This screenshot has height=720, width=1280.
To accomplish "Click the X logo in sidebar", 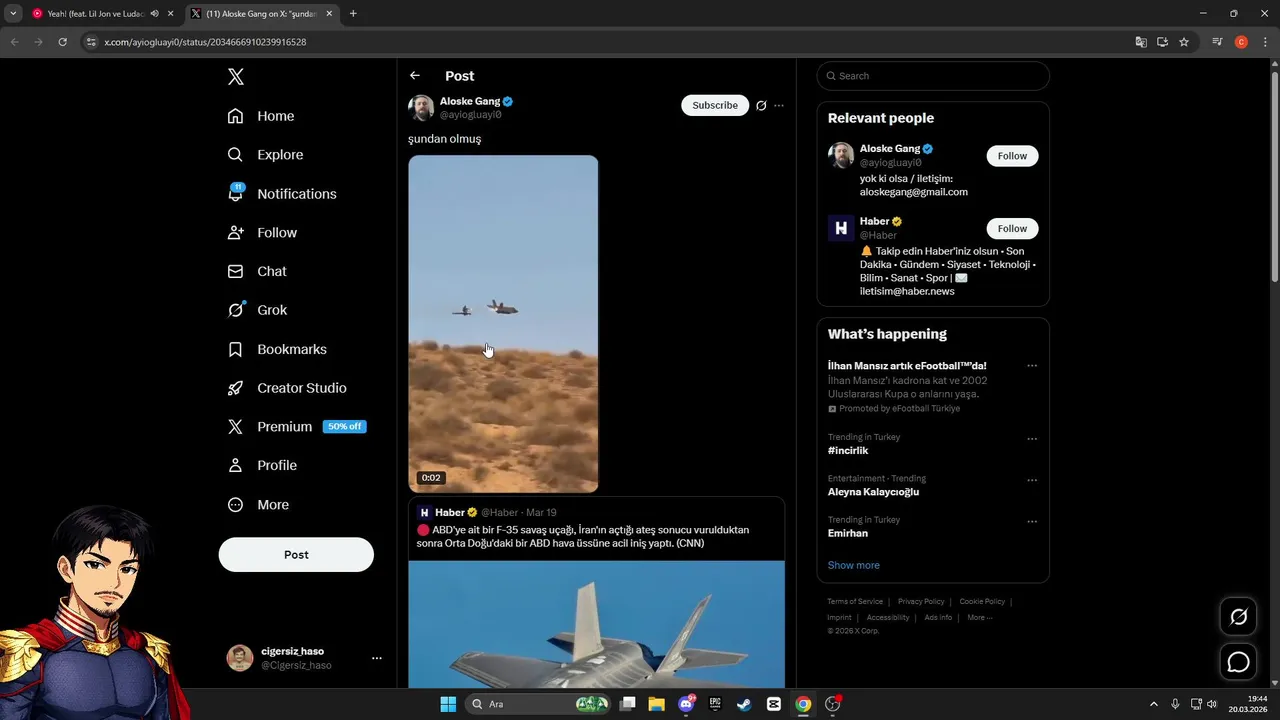I will click(x=235, y=77).
